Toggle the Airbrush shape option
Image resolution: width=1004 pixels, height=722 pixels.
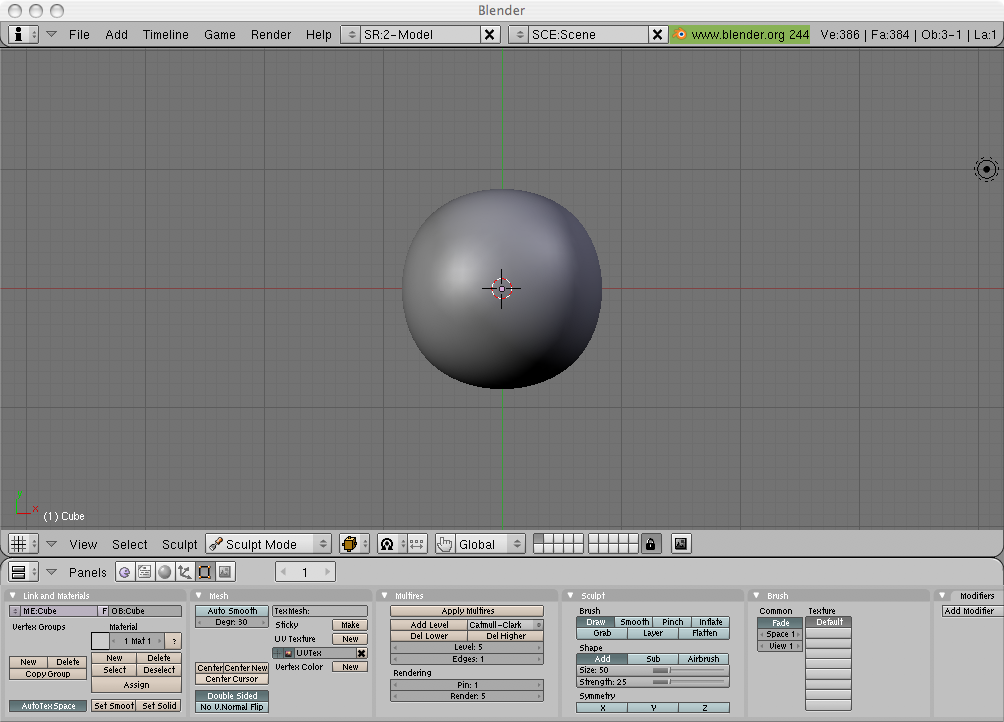click(x=703, y=659)
